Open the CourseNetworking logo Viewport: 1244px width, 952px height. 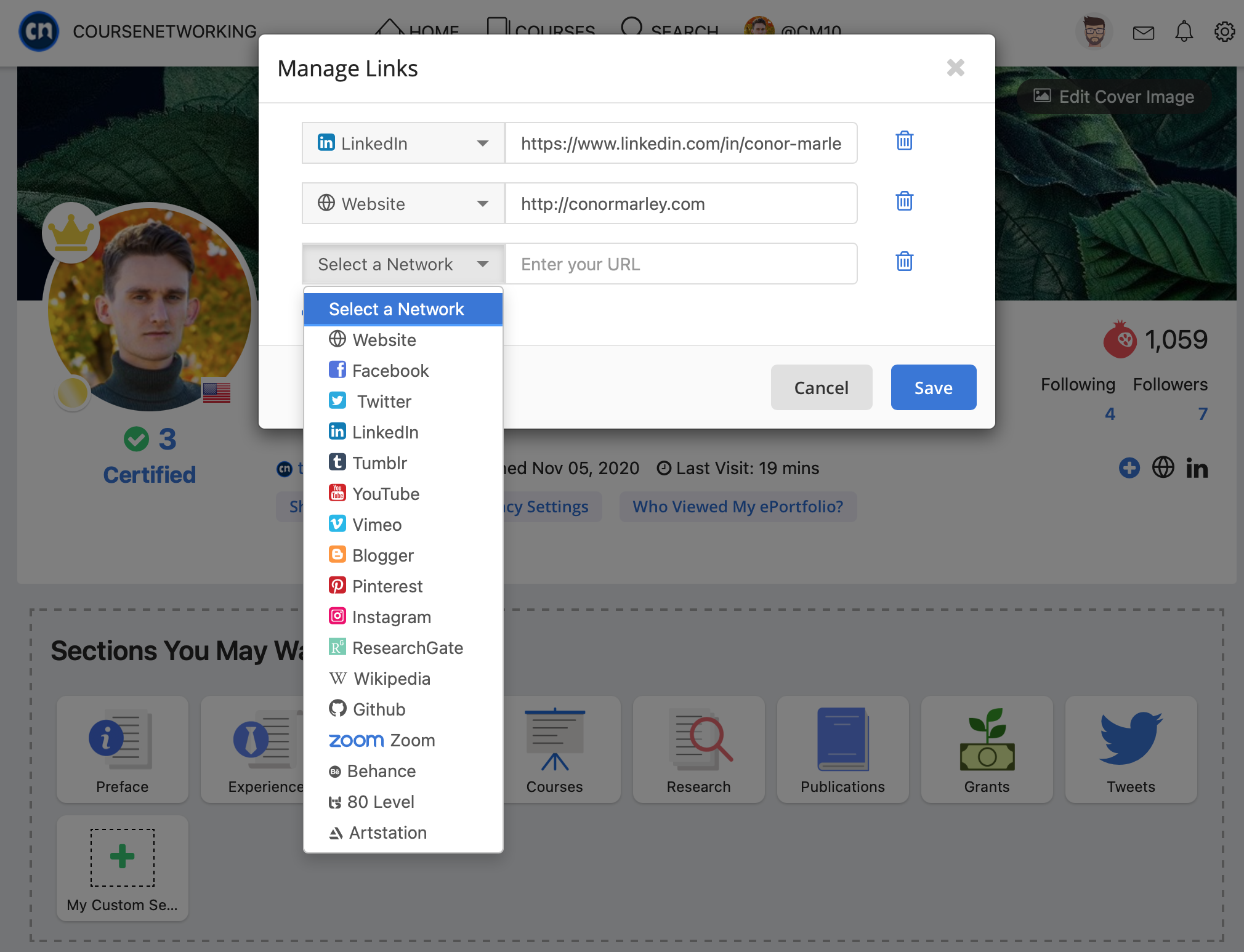[39, 31]
